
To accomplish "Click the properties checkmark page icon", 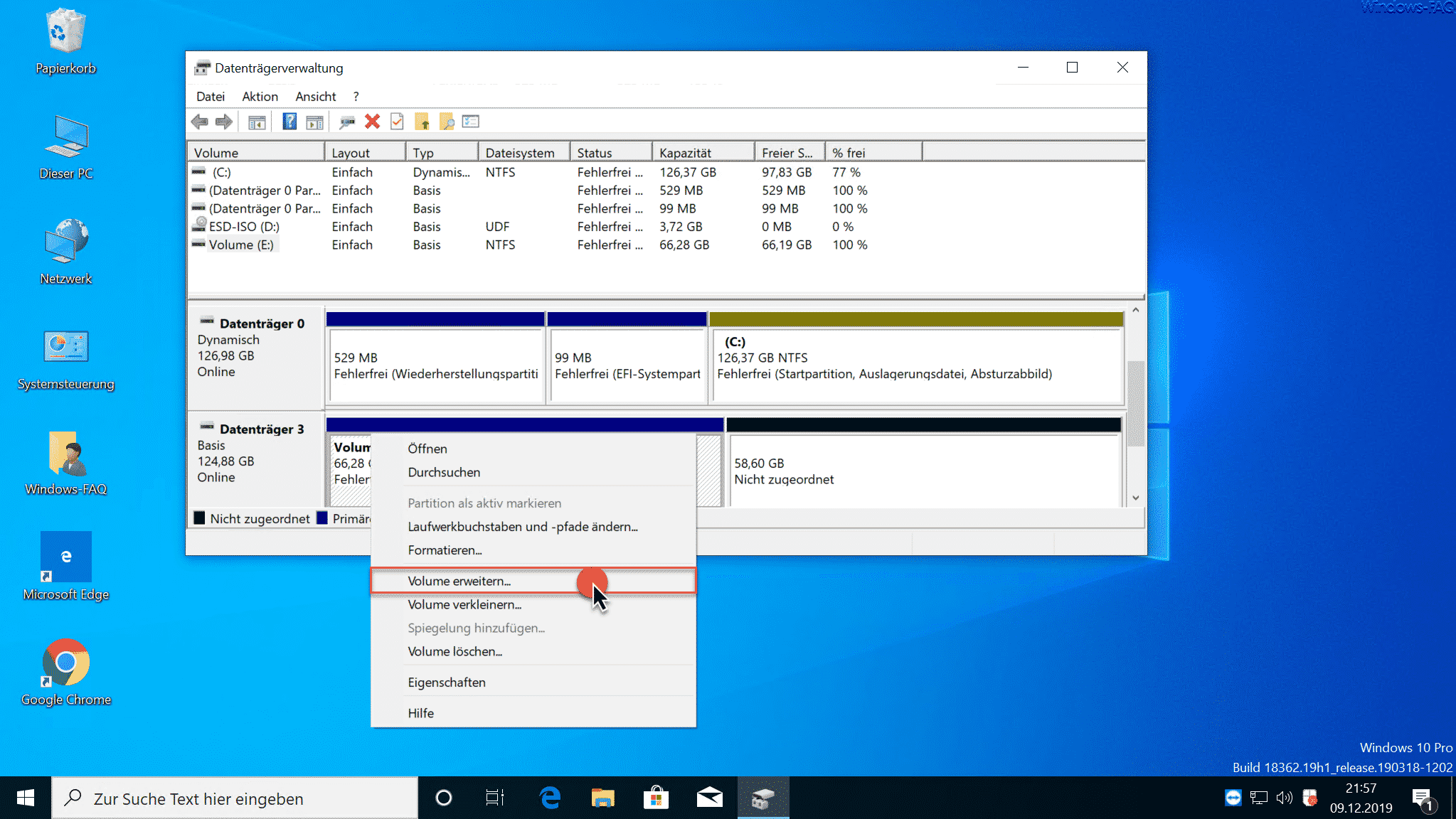I will [397, 122].
